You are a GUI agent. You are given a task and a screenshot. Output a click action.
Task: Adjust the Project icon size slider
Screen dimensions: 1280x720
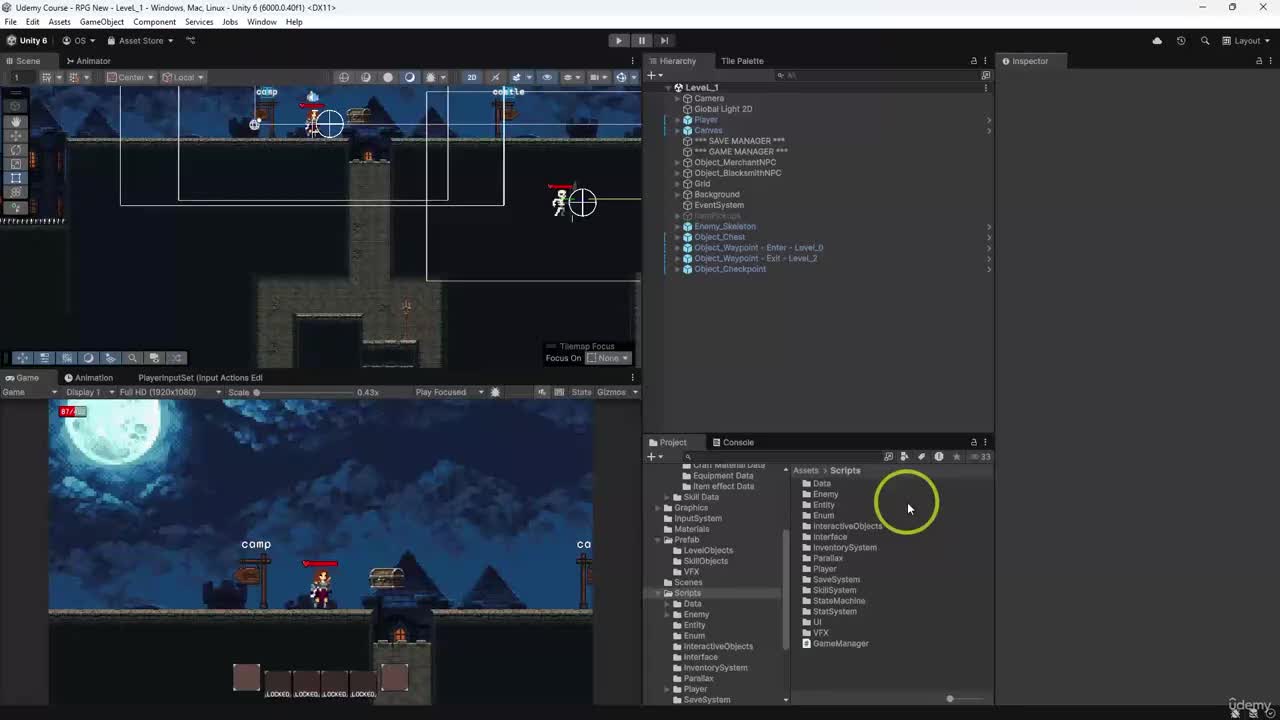point(950,699)
